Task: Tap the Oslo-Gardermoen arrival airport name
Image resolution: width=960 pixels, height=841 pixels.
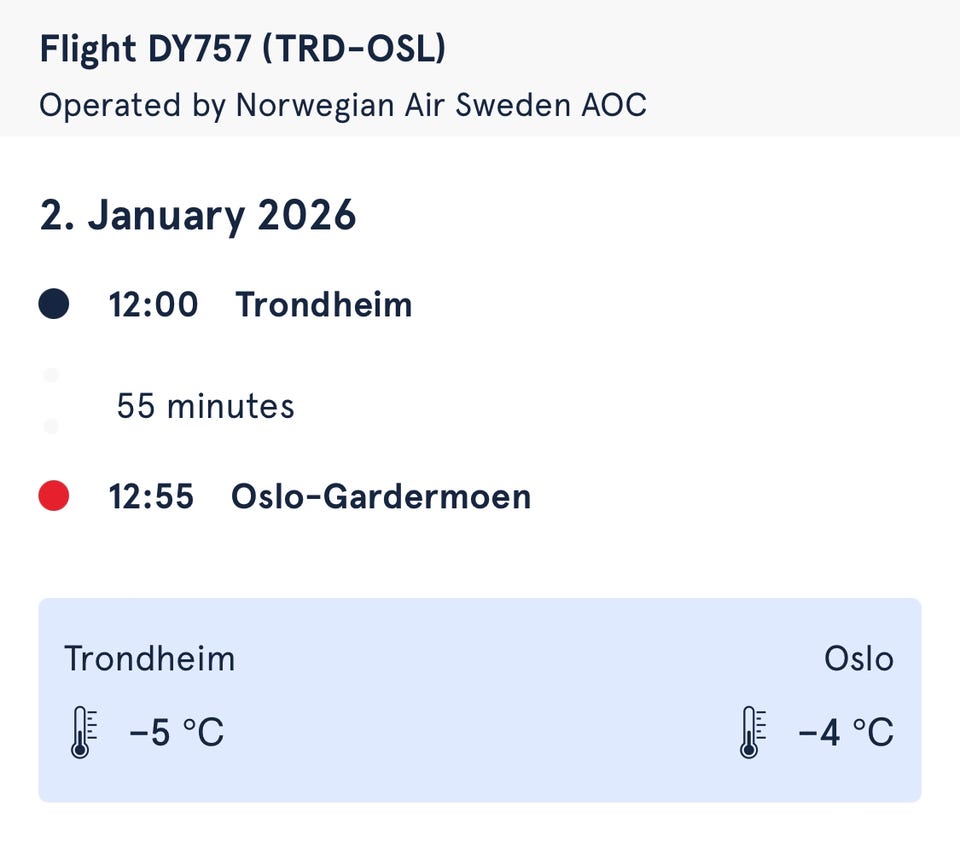Action: point(380,497)
